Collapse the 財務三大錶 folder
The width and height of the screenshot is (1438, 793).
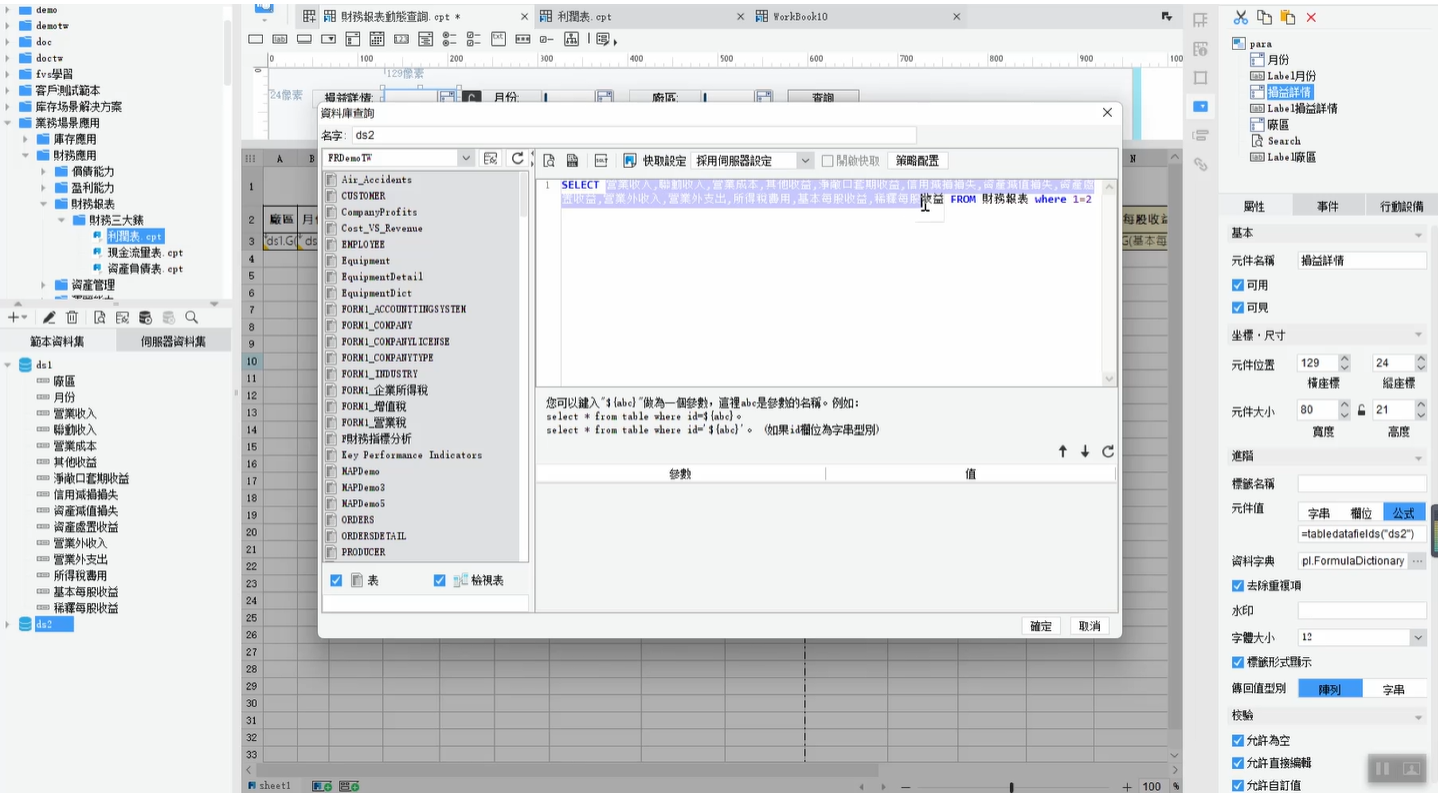(63, 220)
